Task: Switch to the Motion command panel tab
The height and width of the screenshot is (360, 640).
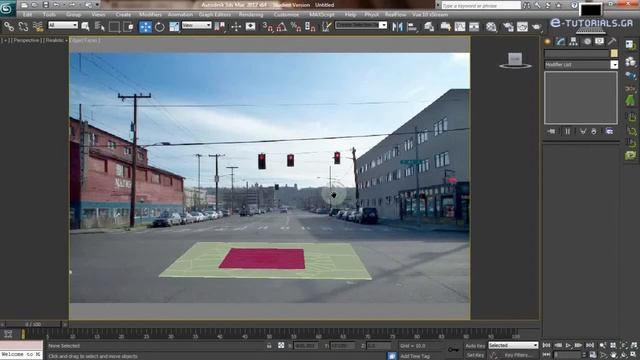Action: coord(587,41)
